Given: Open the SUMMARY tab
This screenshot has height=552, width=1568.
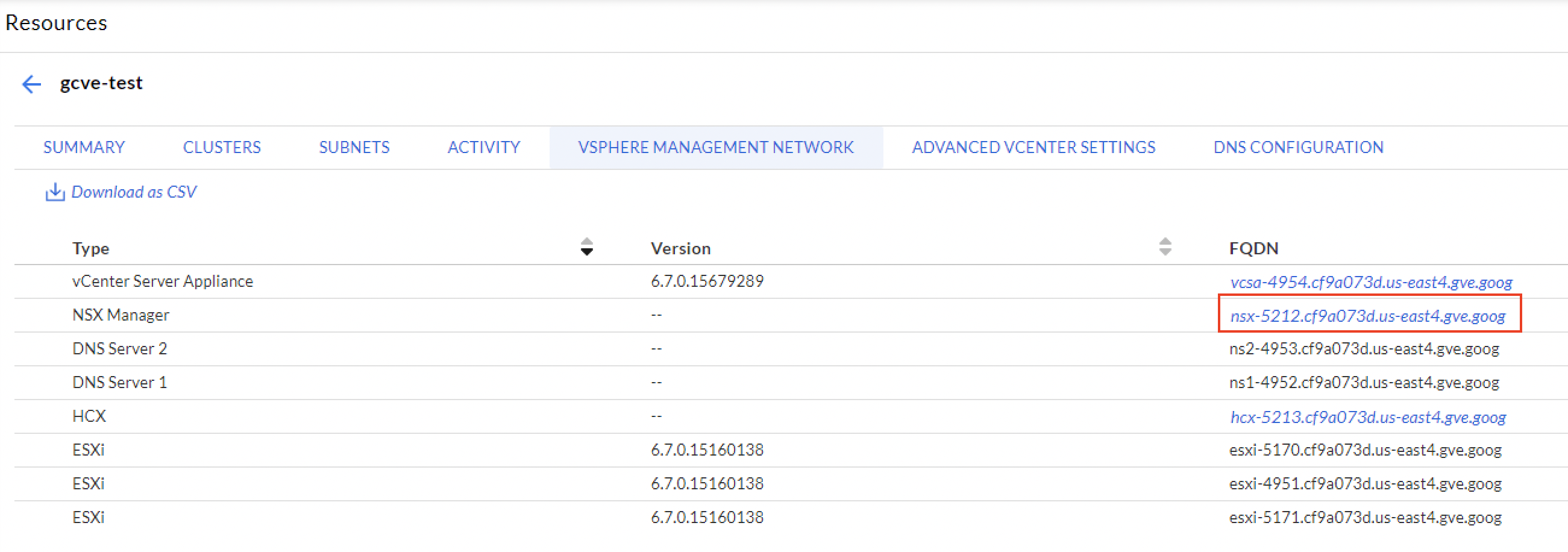Looking at the screenshot, I should pos(84,146).
